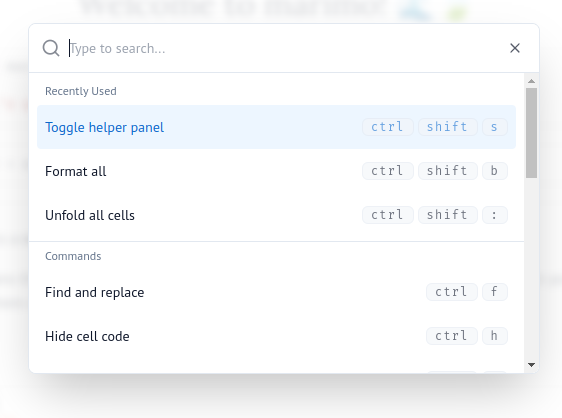Click the shift badge on Format all

[x=448, y=171]
